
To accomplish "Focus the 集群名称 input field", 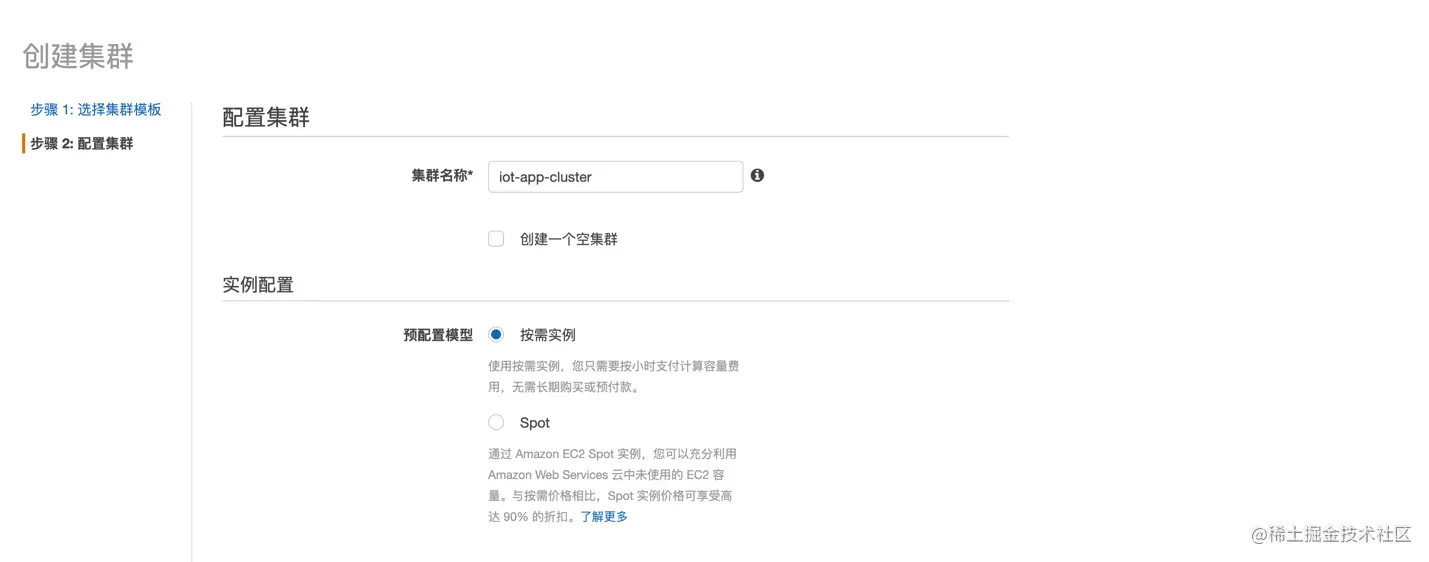I will point(615,177).
